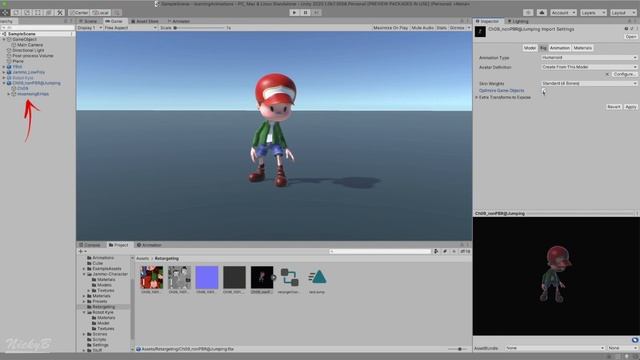
Task: Switch to the Asset Store tab
Action: tap(145, 21)
